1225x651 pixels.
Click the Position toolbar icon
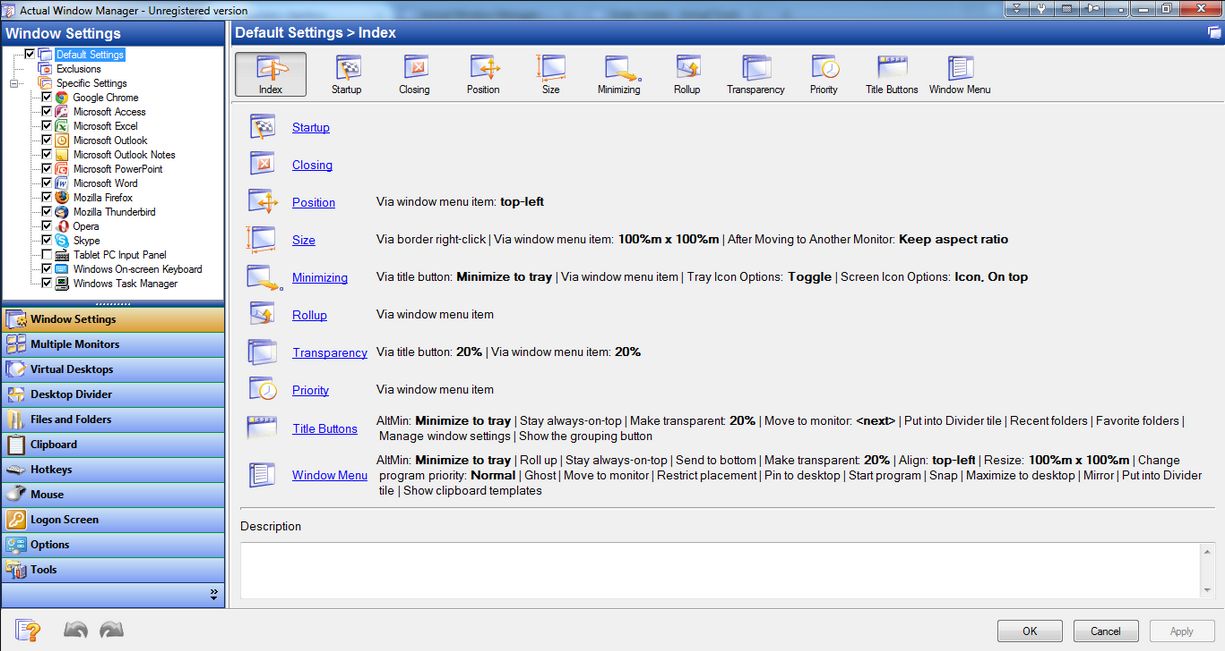point(483,73)
